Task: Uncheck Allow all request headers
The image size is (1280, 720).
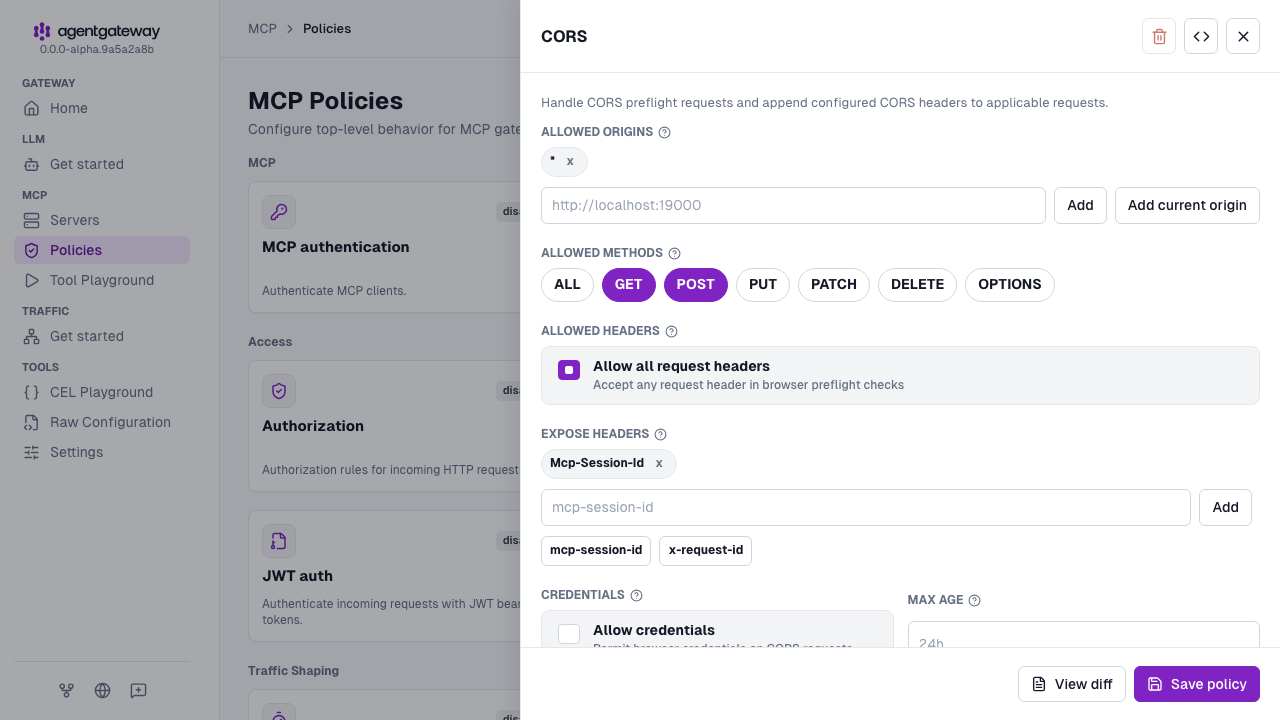Action: click(569, 370)
